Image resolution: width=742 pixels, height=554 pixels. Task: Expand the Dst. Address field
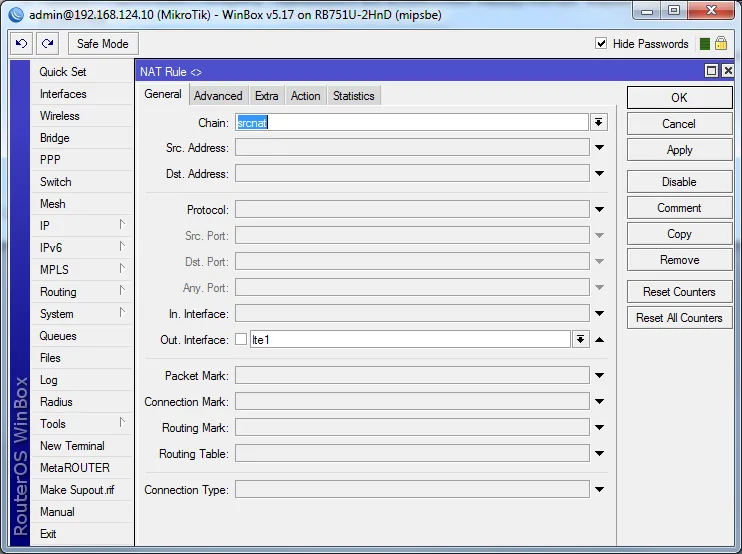[599, 174]
